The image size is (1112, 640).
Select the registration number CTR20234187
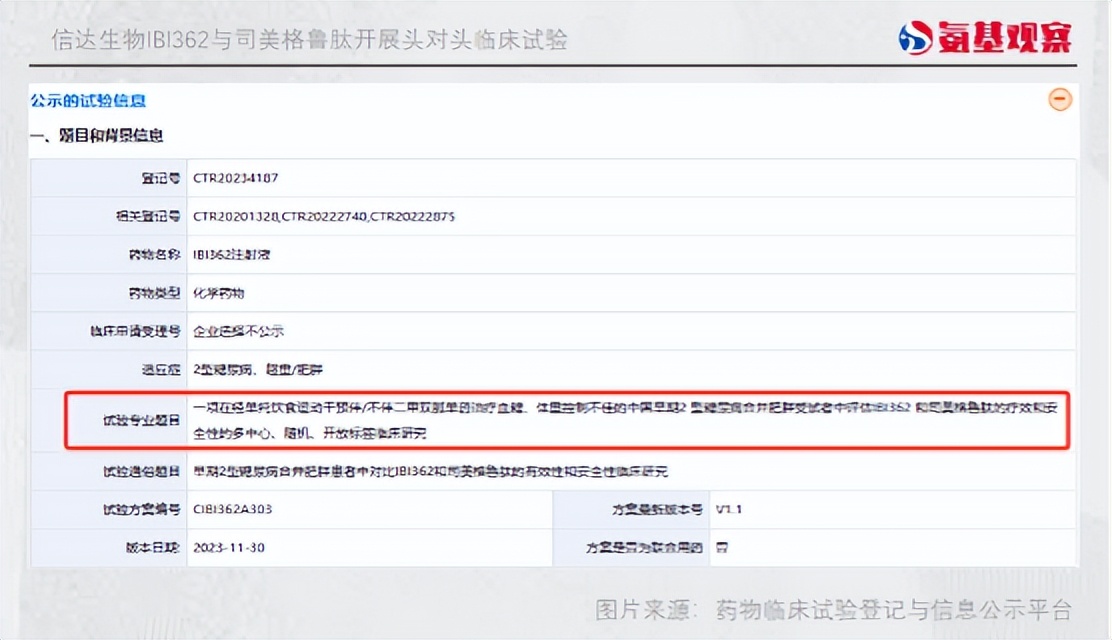tap(235, 178)
